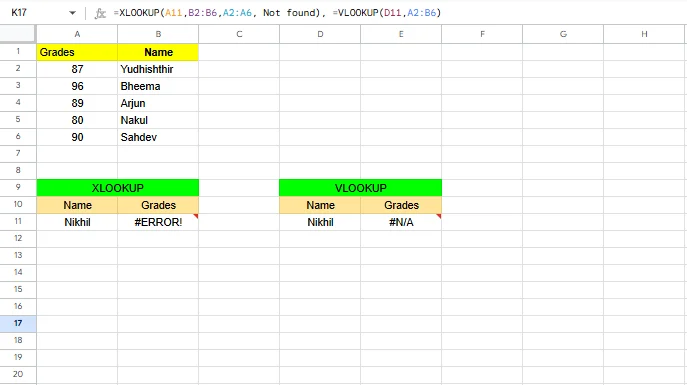Image resolution: width=687 pixels, height=385 pixels.
Task: Select column D header
Action: point(320,34)
